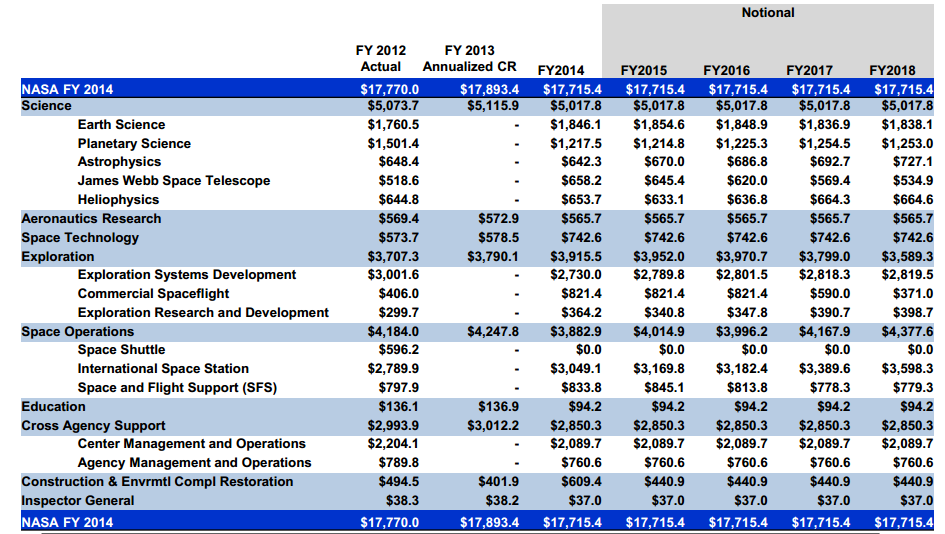The width and height of the screenshot is (945, 534).
Task: Click the Aeronautics Research heading
Action: coord(91,219)
